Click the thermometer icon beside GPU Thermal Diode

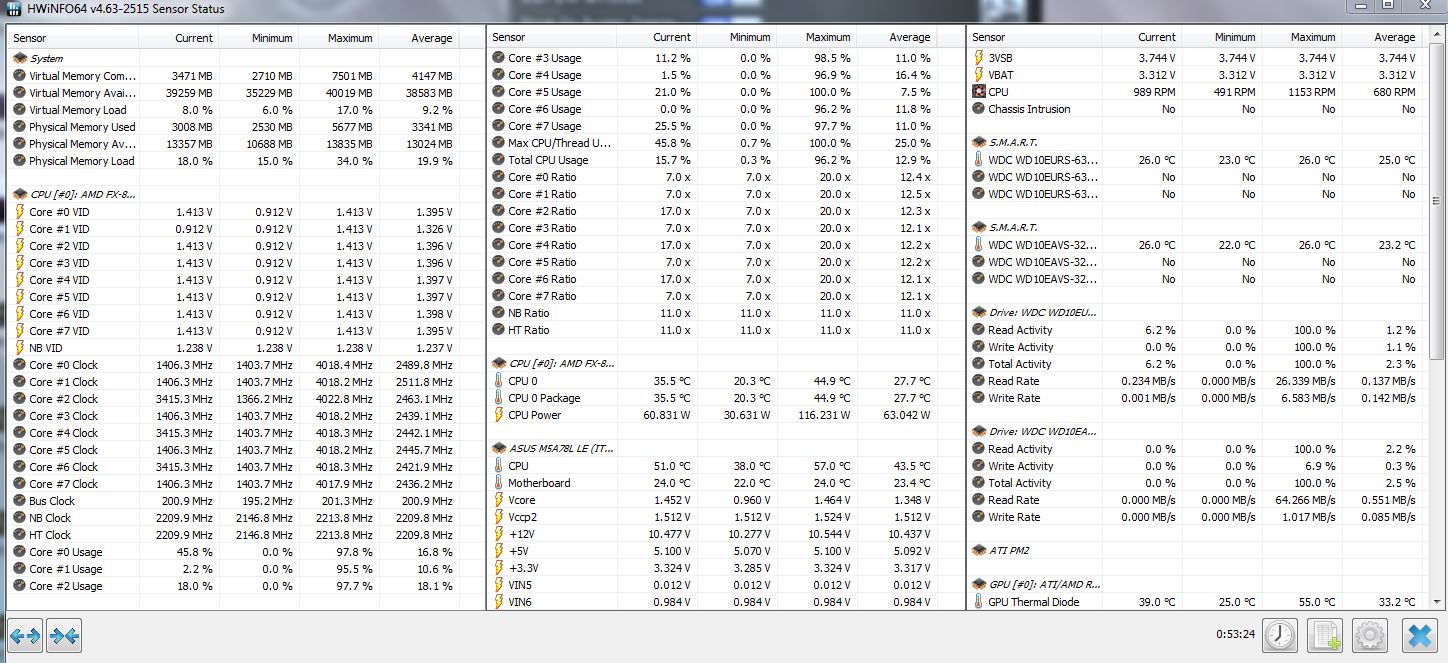(979, 602)
